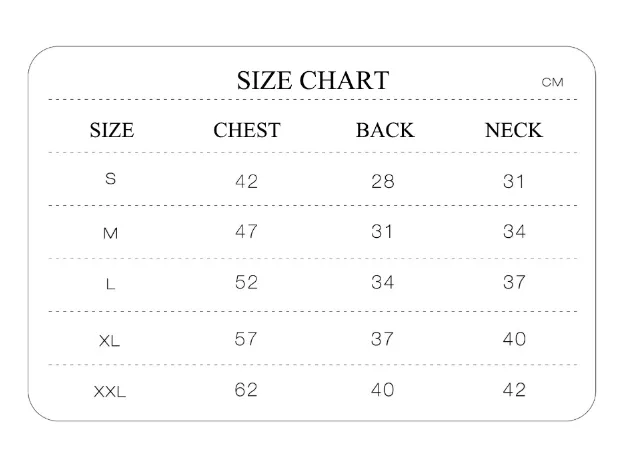Click chest value 52 for size L

(246, 282)
